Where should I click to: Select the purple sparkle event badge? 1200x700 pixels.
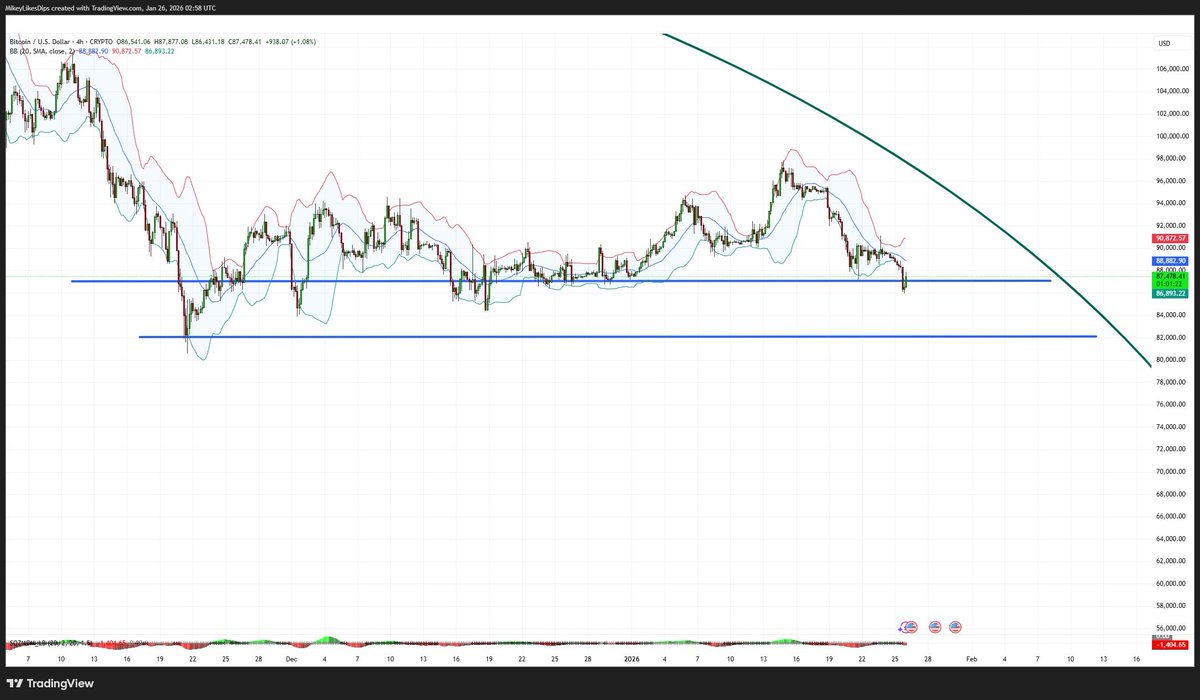point(901,628)
